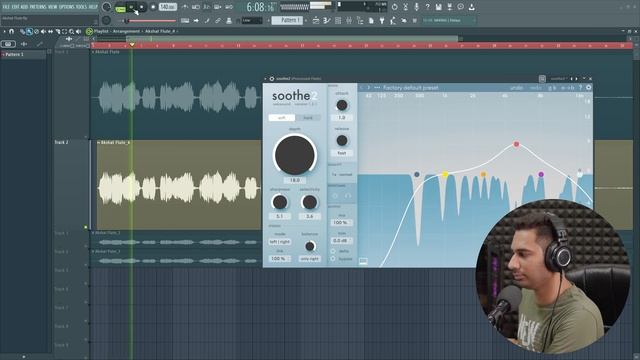The image size is (640, 360).
Task: Click the chat bubble toolbar icon
Action: pos(460,7)
